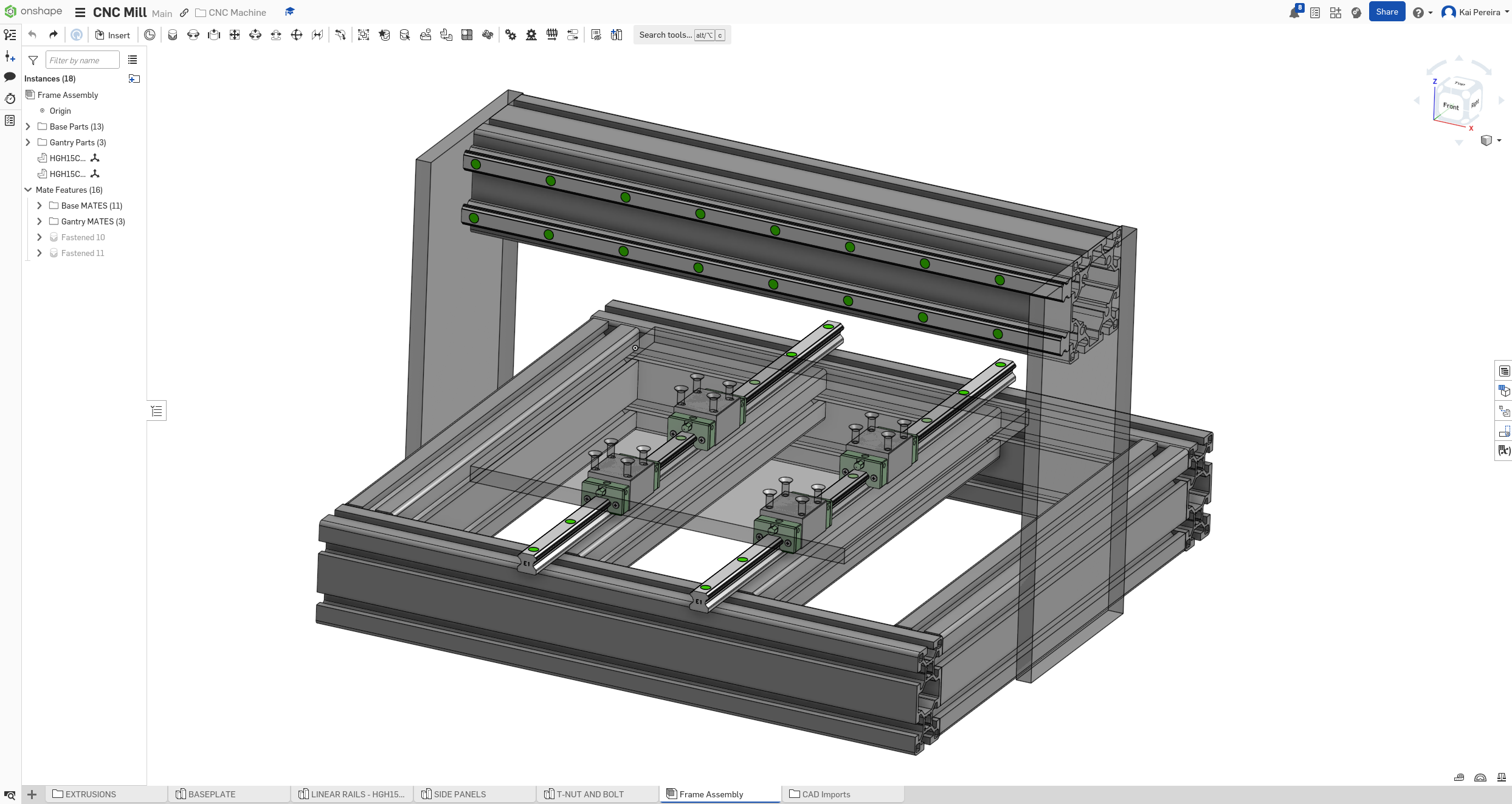Click the add group instances icon

[134, 78]
